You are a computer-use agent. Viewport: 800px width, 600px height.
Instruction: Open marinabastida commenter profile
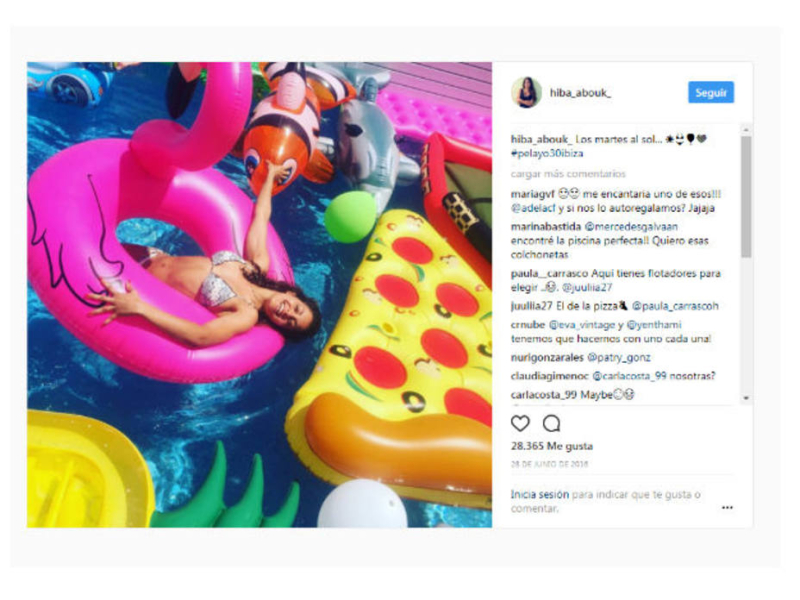tap(545, 227)
